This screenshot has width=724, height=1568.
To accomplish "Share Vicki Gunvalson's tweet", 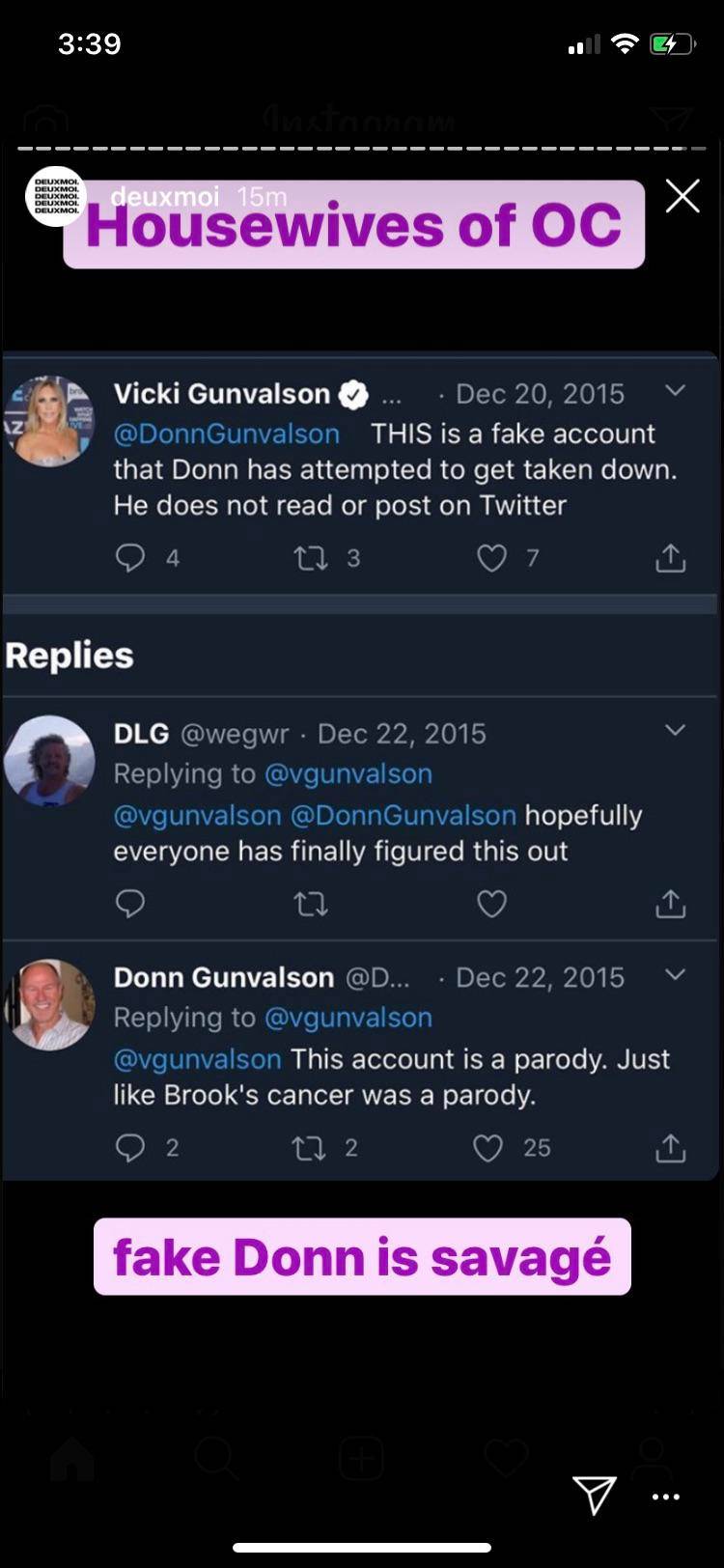I will tap(670, 557).
